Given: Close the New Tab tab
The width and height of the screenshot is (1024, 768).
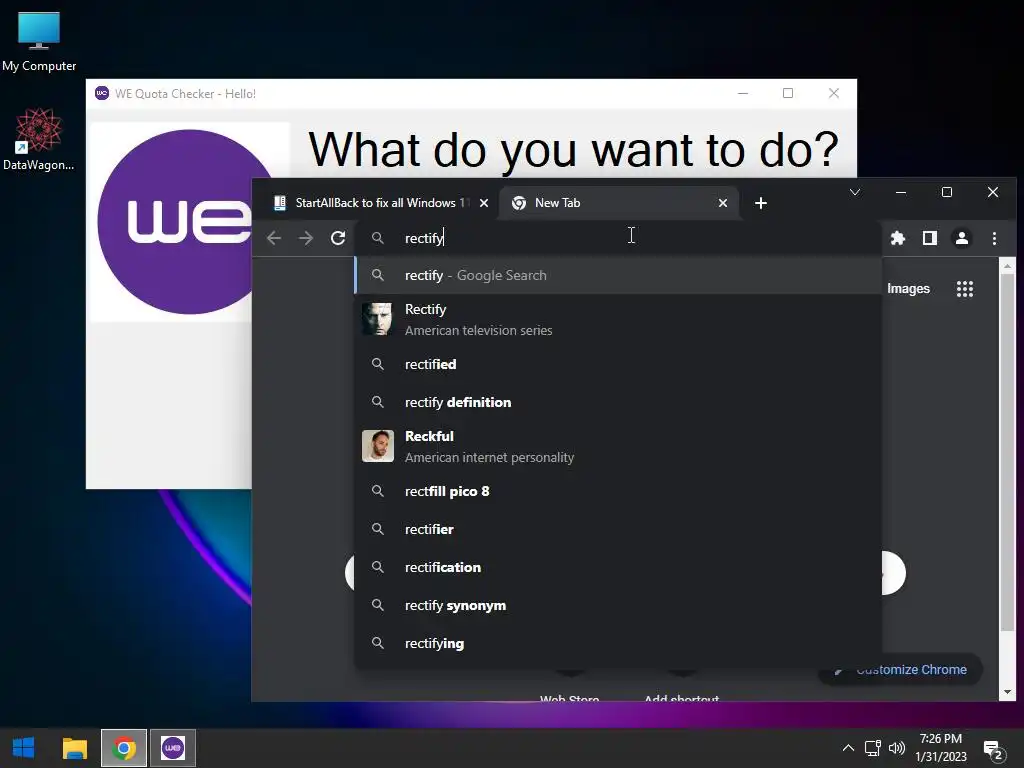Looking at the screenshot, I should pyautogui.click(x=723, y=203).
